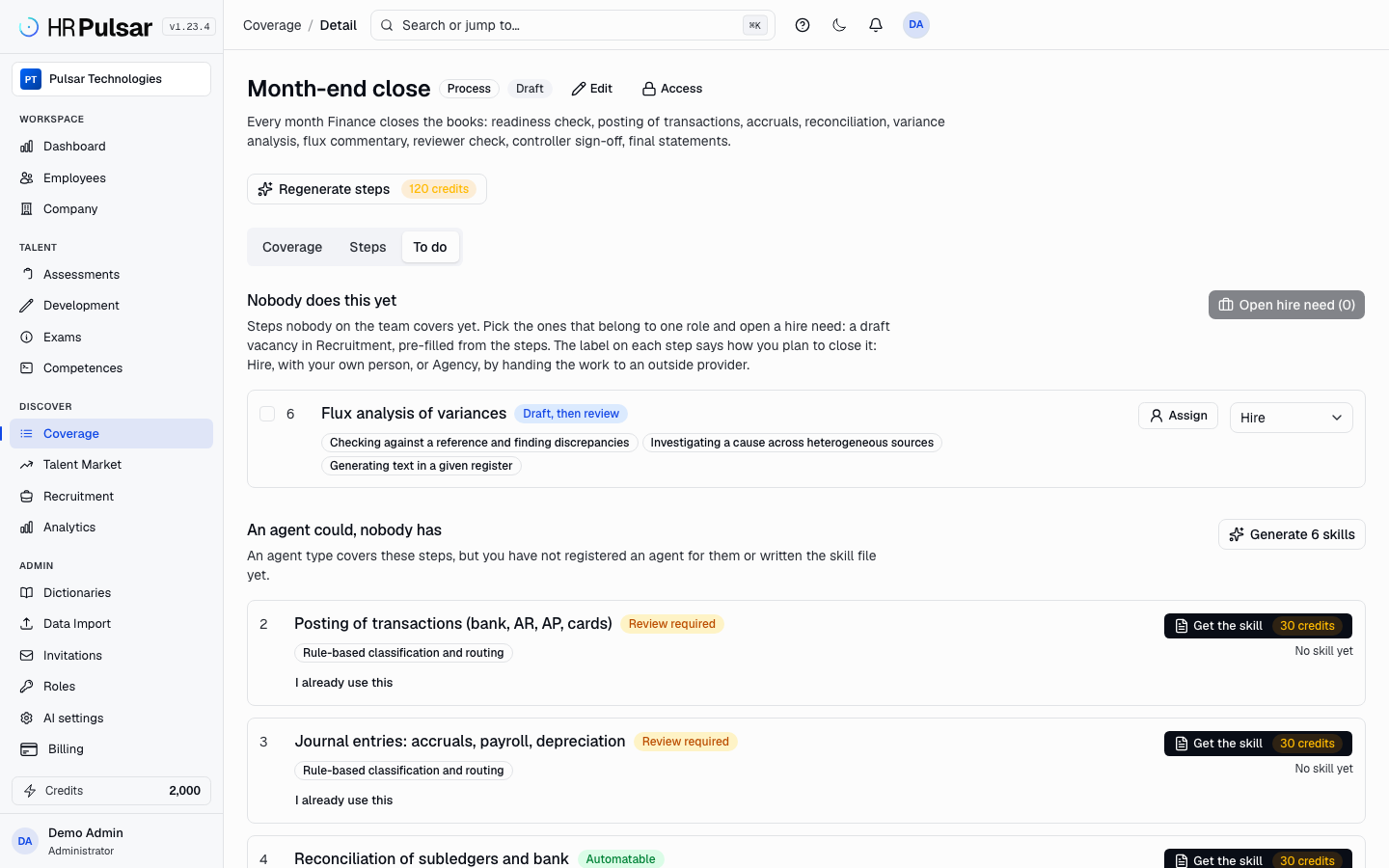The image size is (1389, 868).
Task: Click the Coverage list icon in the sidebar
Action: 27,434
